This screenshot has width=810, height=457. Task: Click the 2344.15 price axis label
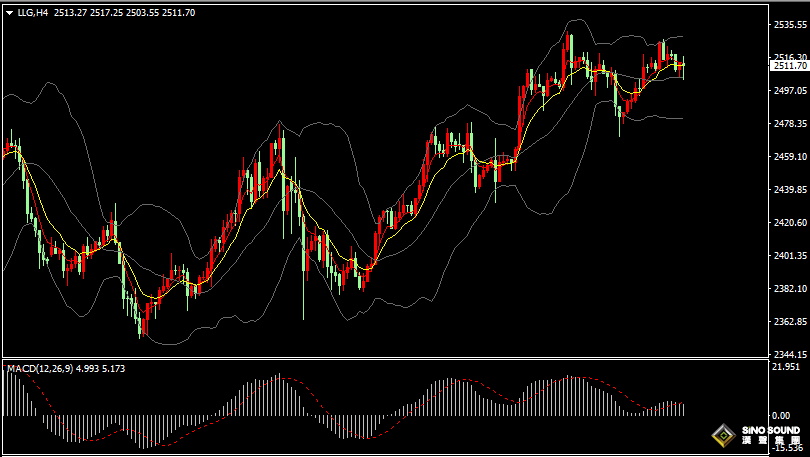(788, 354)
